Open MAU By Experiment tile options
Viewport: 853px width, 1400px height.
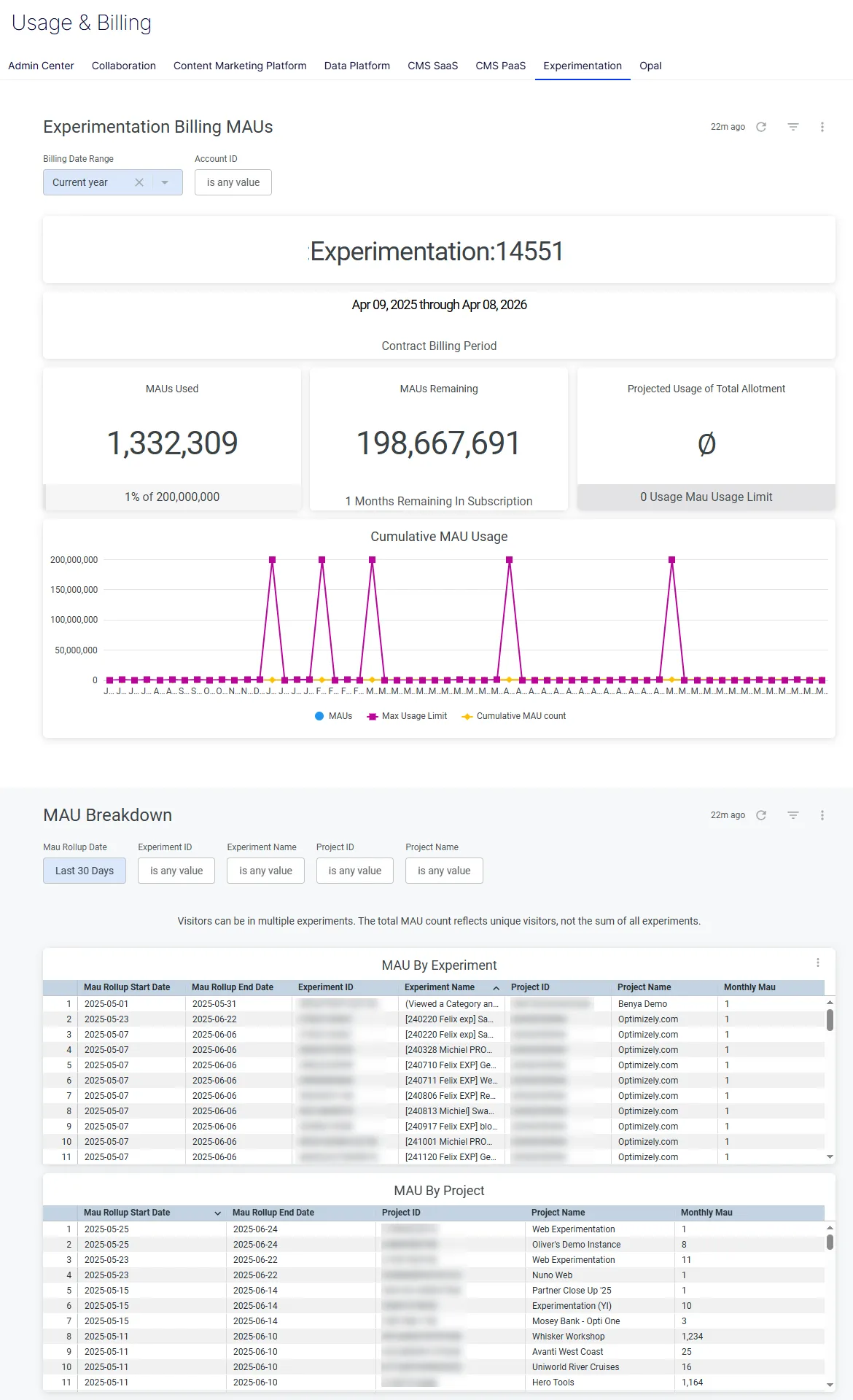818,963
